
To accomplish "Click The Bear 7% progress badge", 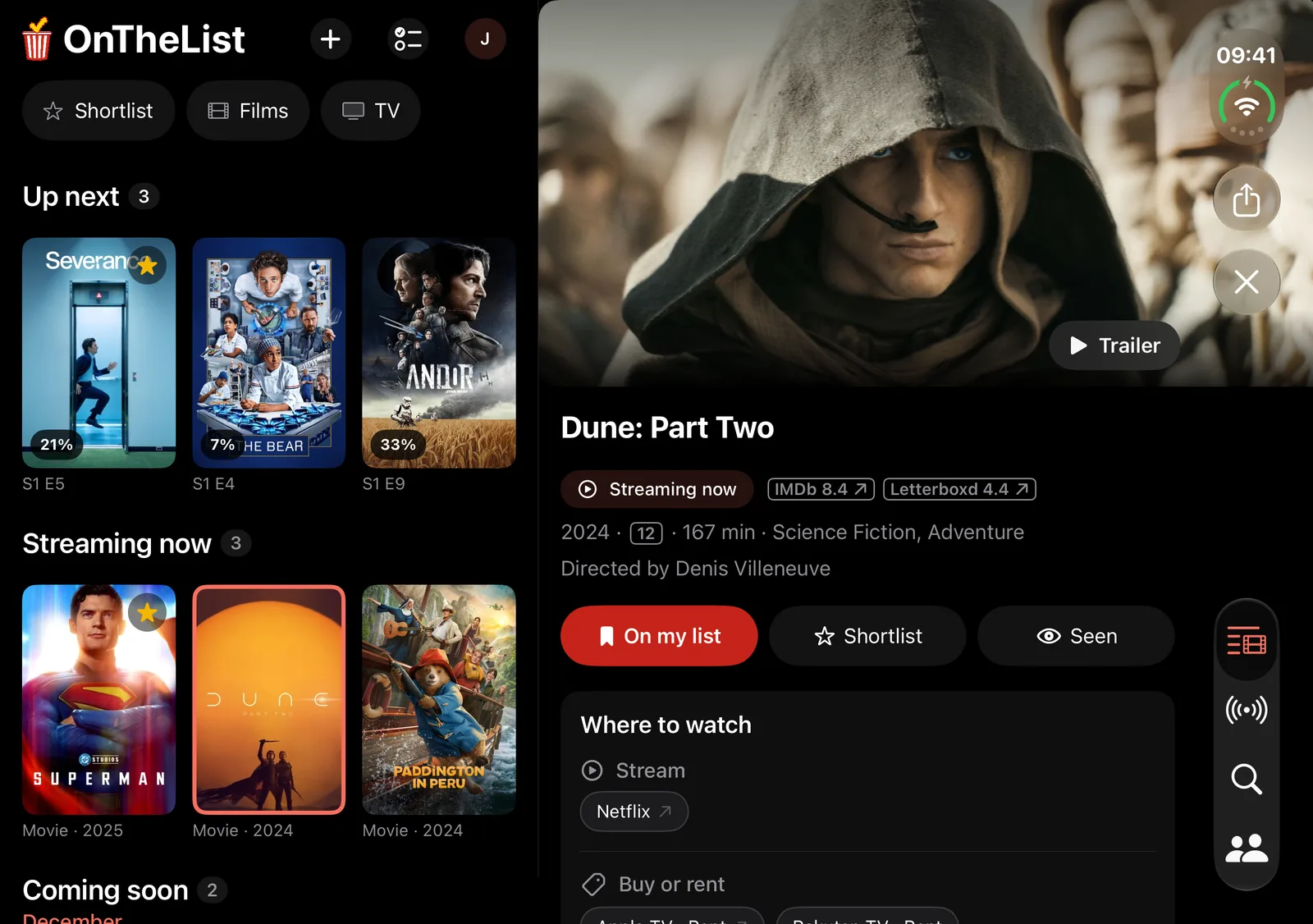I will point(222,445).
